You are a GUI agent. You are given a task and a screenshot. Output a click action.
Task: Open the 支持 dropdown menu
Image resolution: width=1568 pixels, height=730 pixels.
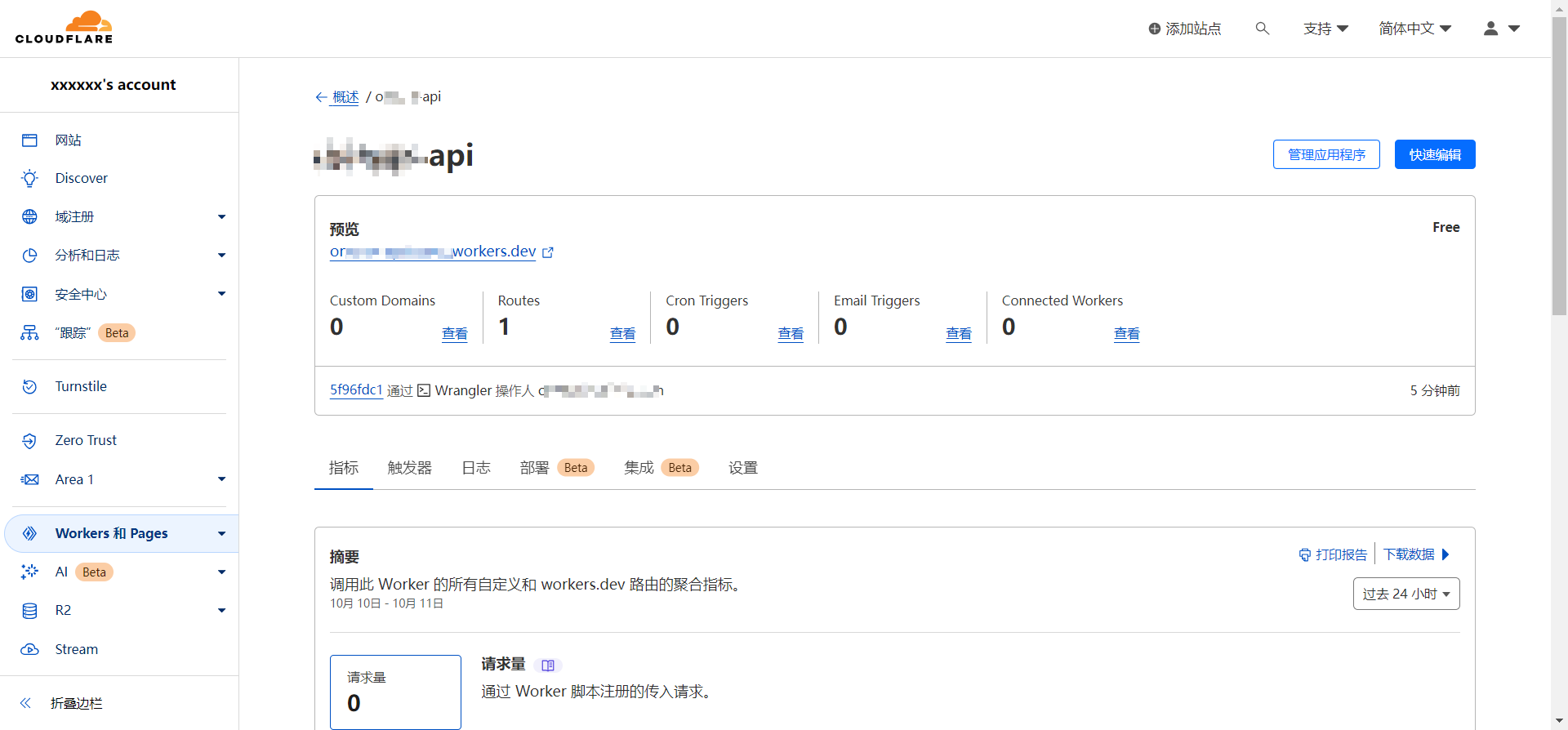pyautogui.click(x=1325, y=29)
